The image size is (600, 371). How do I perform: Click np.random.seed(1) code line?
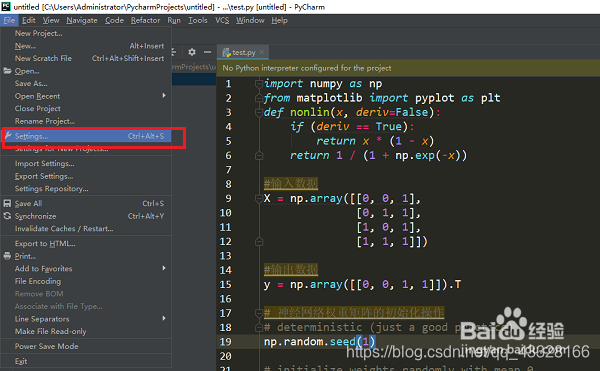click(320, 342)
